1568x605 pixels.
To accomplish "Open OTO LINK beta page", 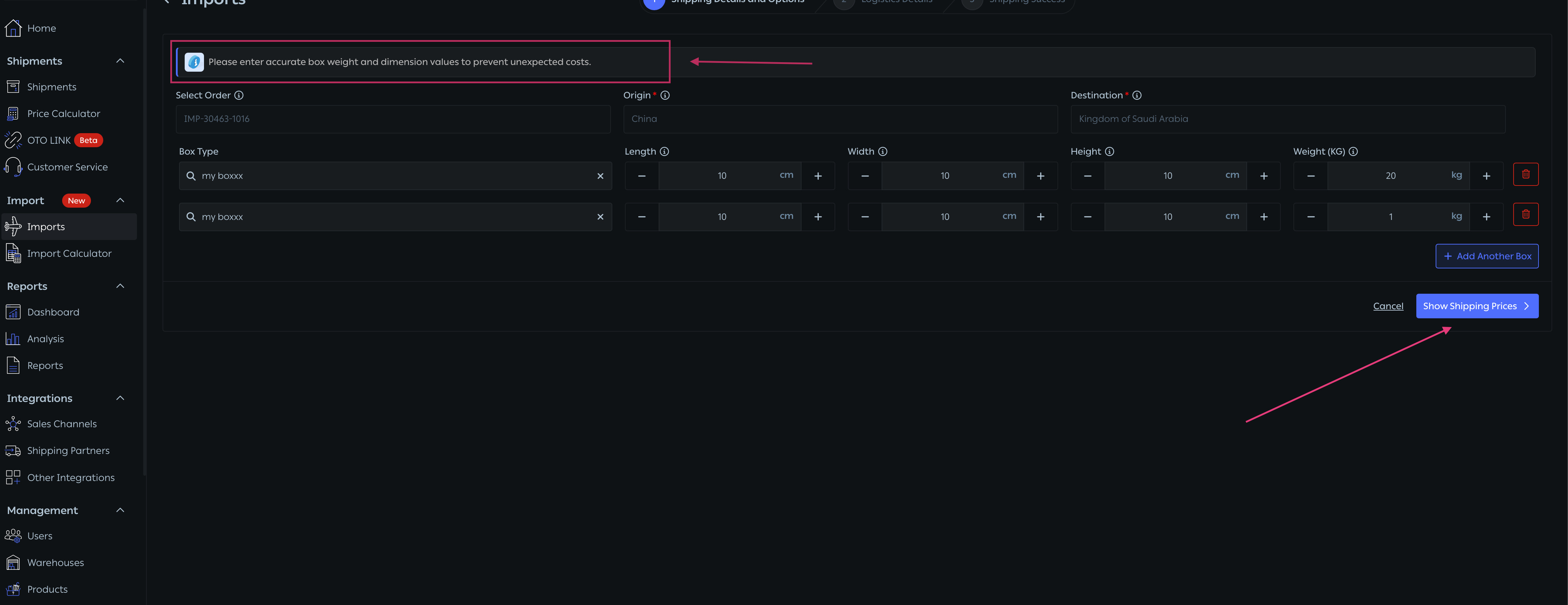I will (49, 141).
